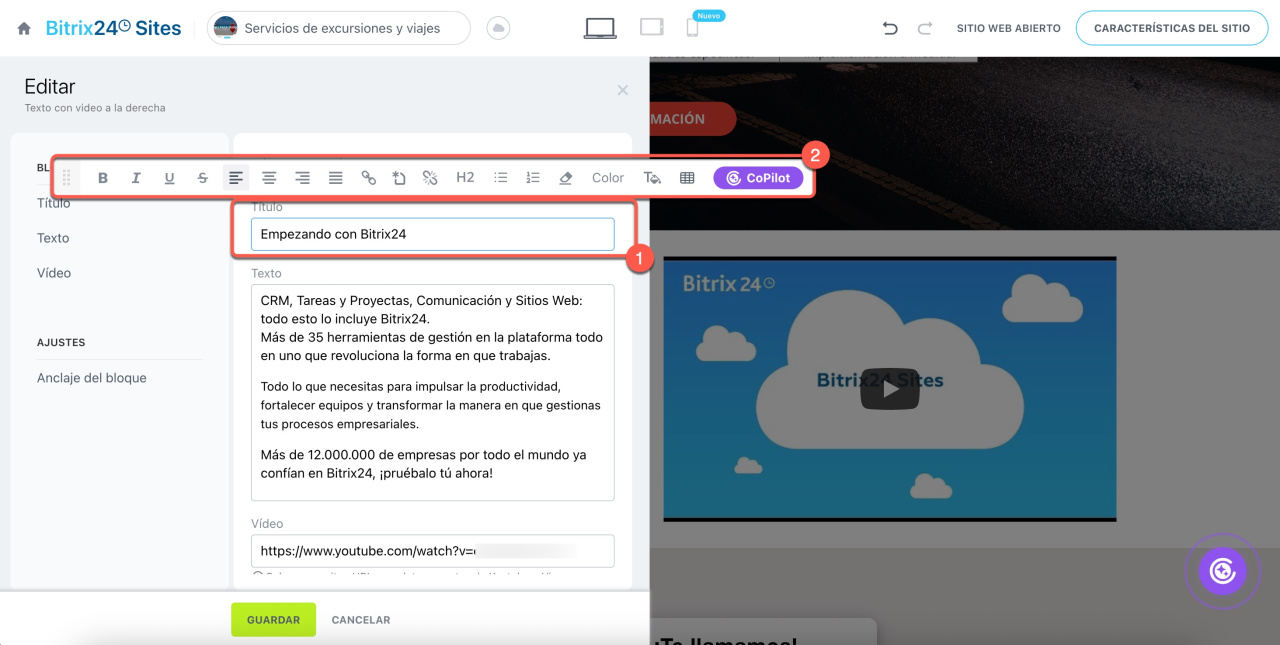Open the H2 heading style dropdown

pyautogui.click(x=465, y=178)
